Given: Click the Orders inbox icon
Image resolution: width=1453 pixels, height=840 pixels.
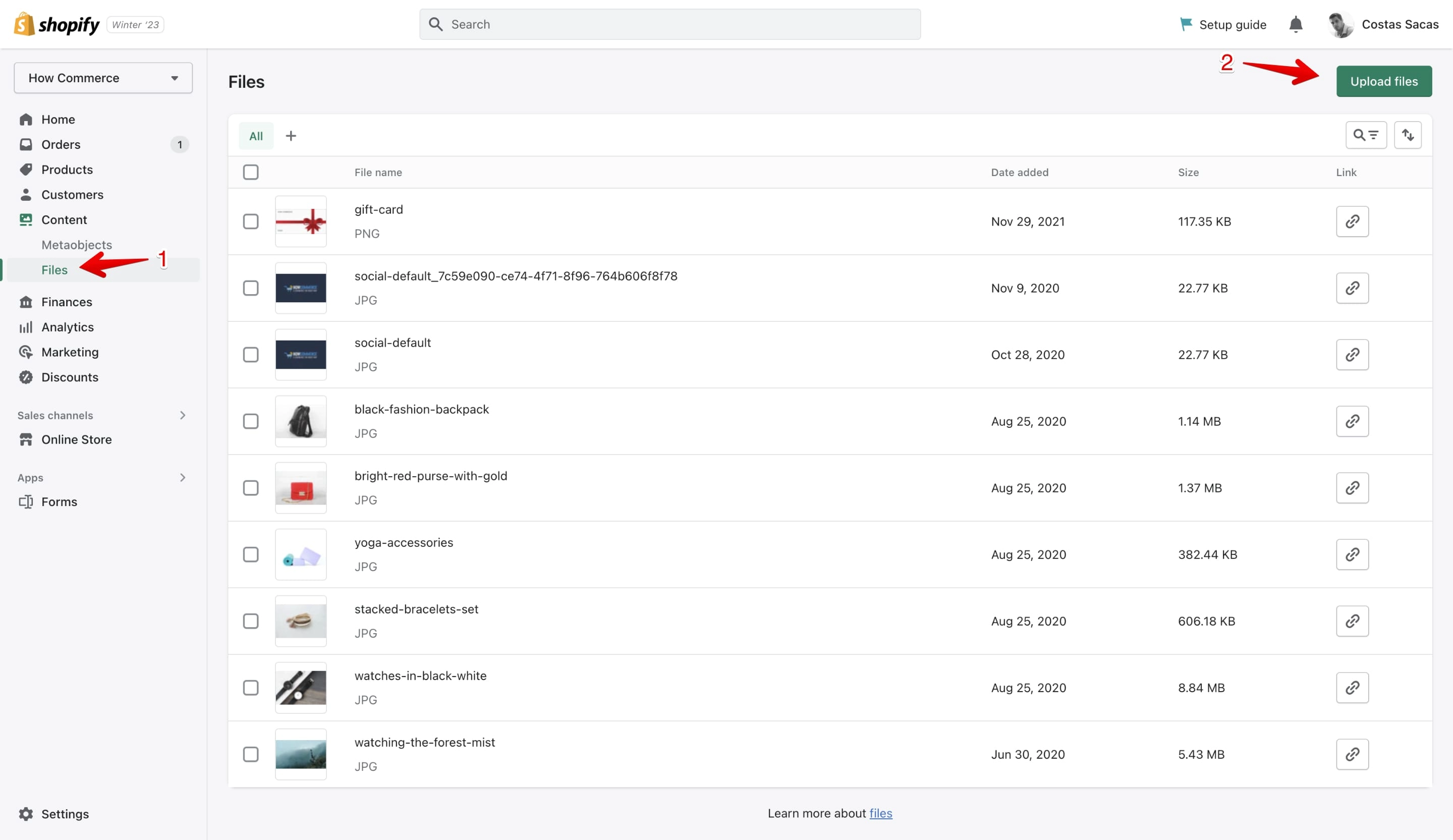Looking at the screenshot, I should point(26,144).
